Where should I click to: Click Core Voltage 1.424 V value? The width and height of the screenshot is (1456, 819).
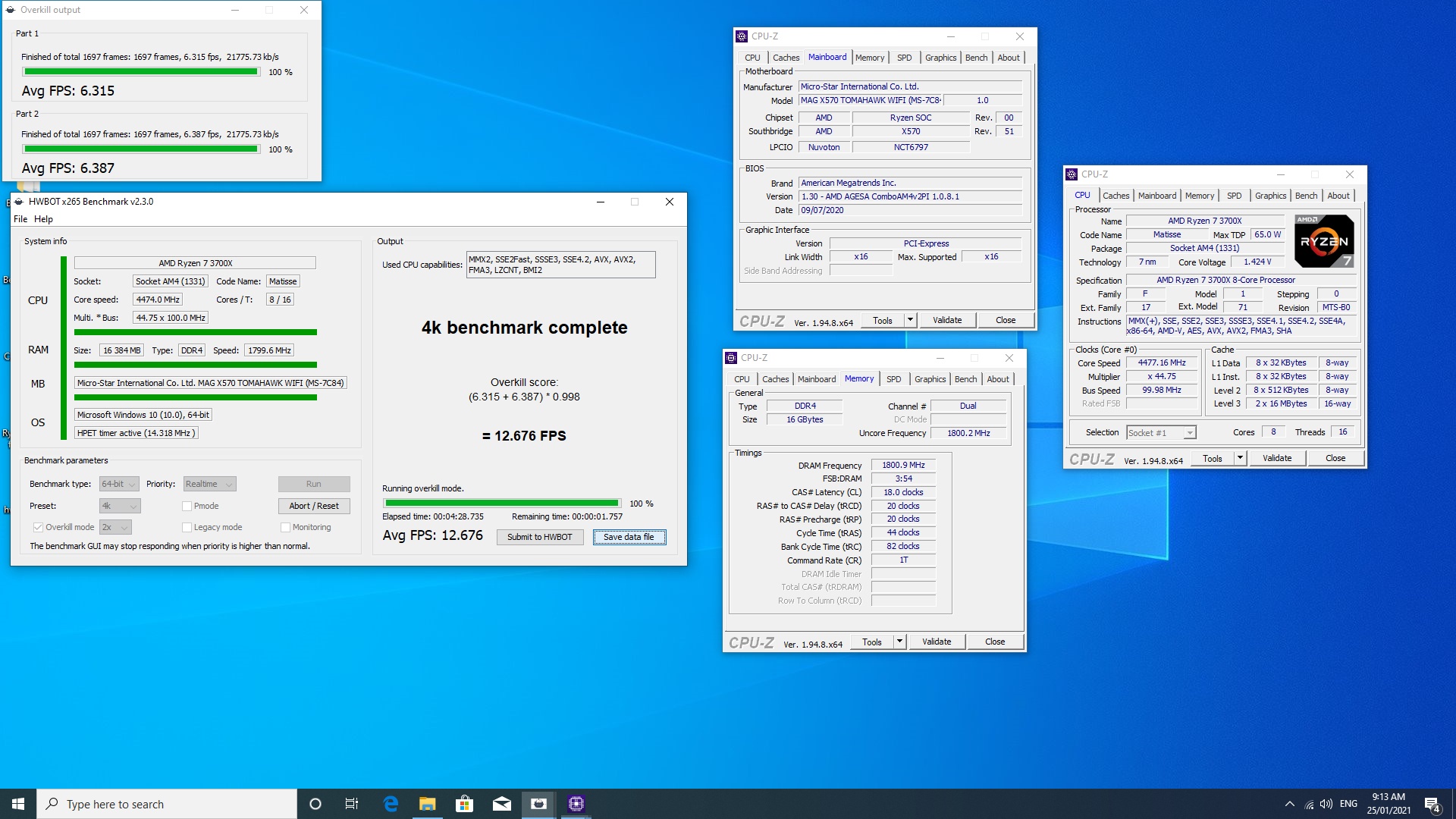click(x=1257, y=262)
